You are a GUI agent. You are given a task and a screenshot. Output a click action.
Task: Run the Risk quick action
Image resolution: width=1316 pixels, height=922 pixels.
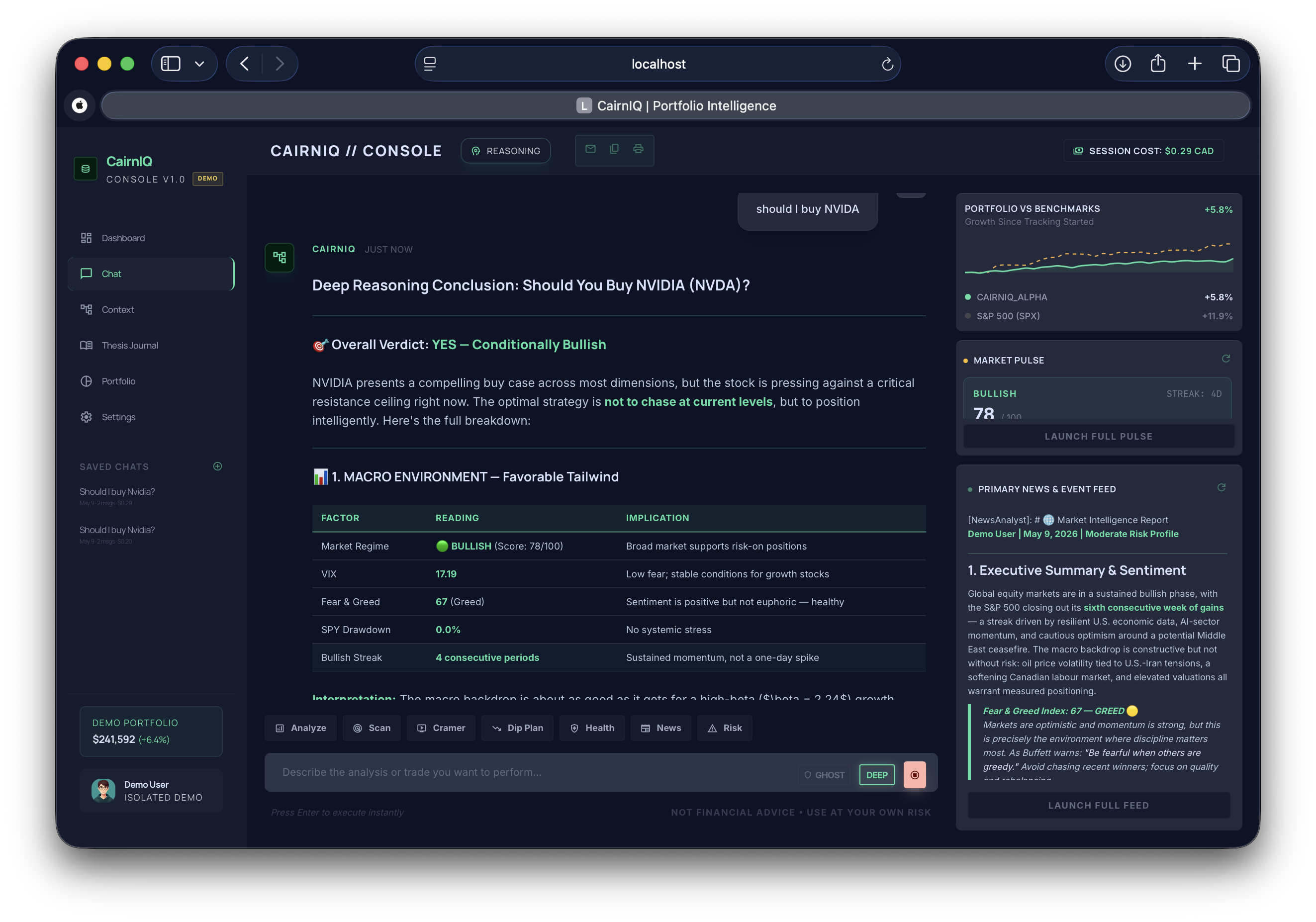click(x=725, y=728)
